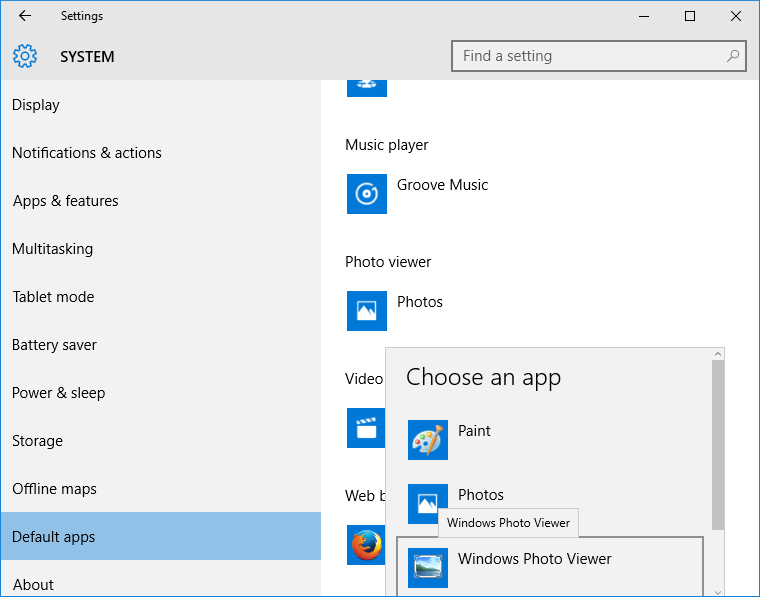This screenshot has height=597, width=760.
Task: Switch to Tablet mode settings
Action: [53, 297]
